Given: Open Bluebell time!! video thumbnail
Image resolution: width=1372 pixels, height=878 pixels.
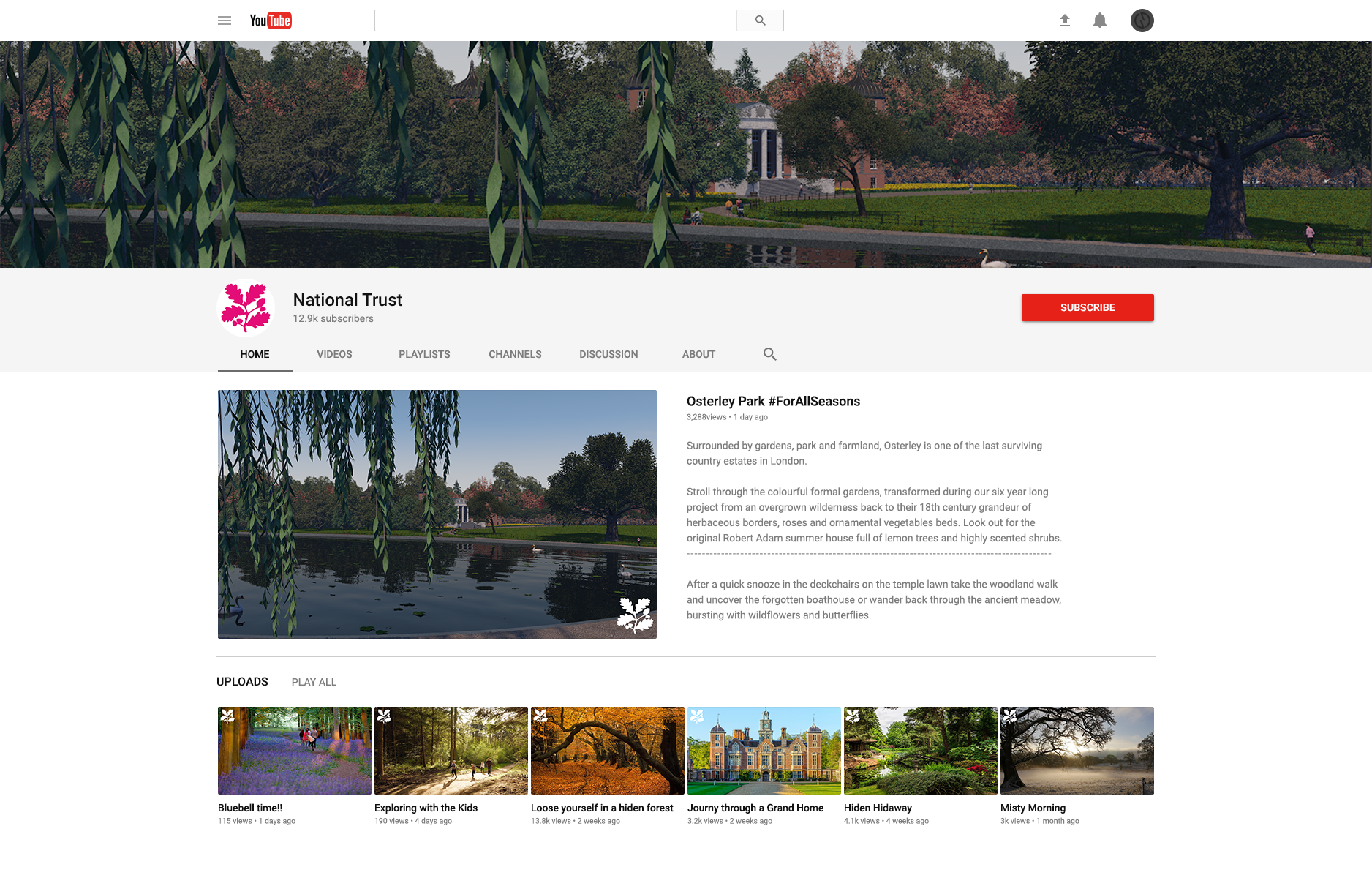Looking at the screenshot, I should point(295,751).
